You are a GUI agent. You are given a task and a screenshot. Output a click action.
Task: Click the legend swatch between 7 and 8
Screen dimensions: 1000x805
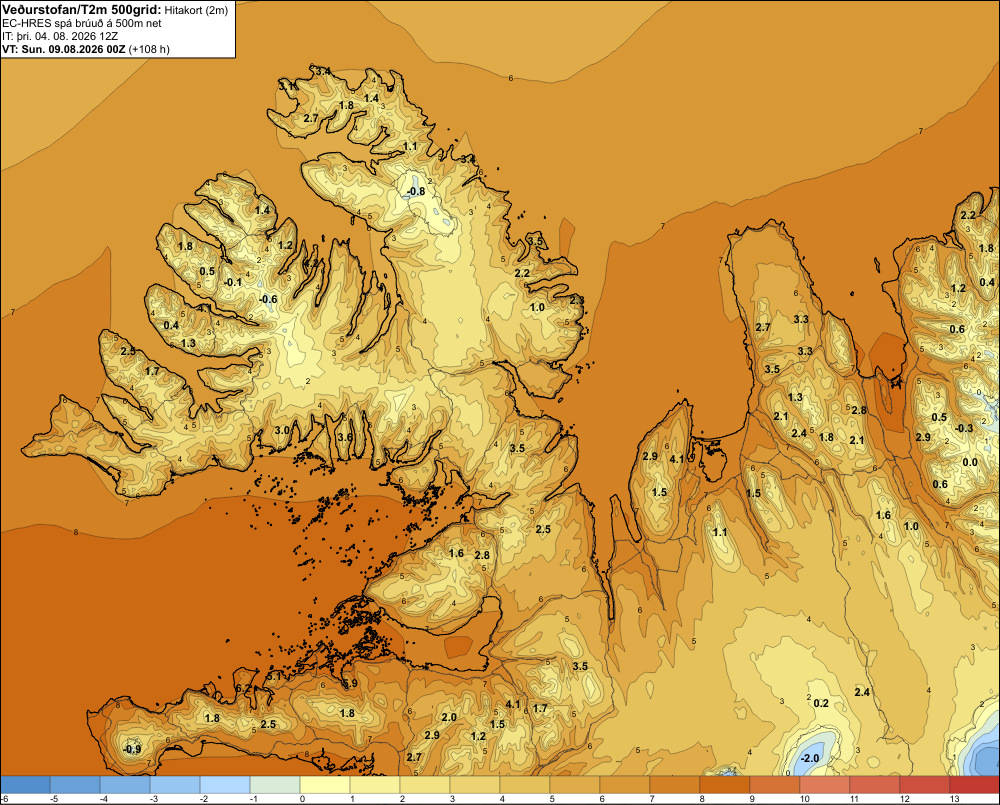click(675, 784)
